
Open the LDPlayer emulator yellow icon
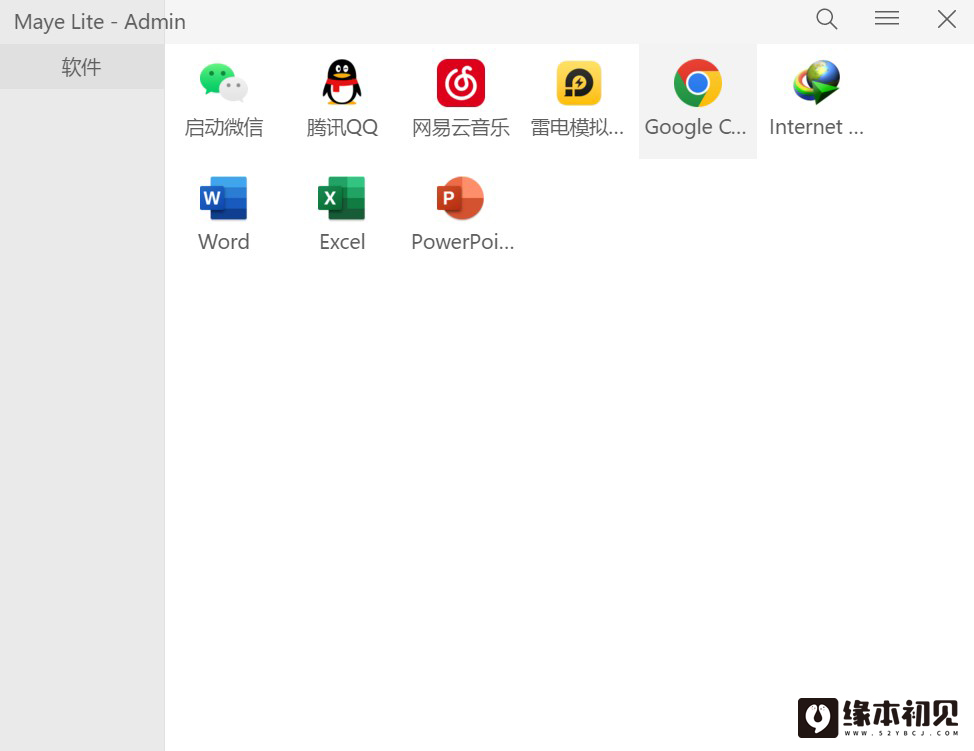[579, 83]
